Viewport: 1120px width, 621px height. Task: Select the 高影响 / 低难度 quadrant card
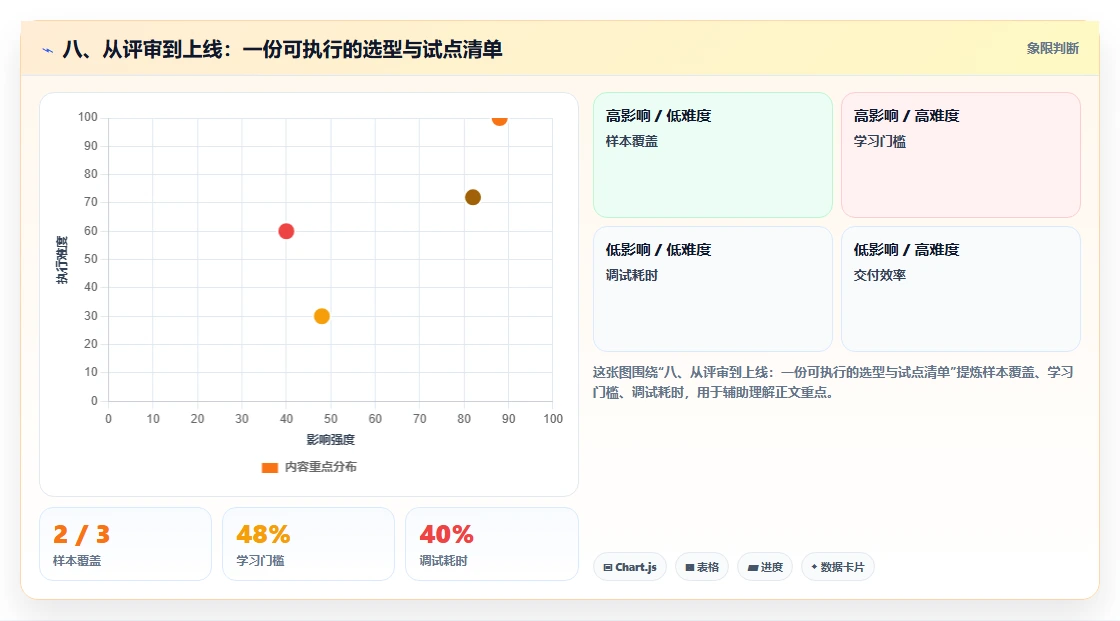713,155
